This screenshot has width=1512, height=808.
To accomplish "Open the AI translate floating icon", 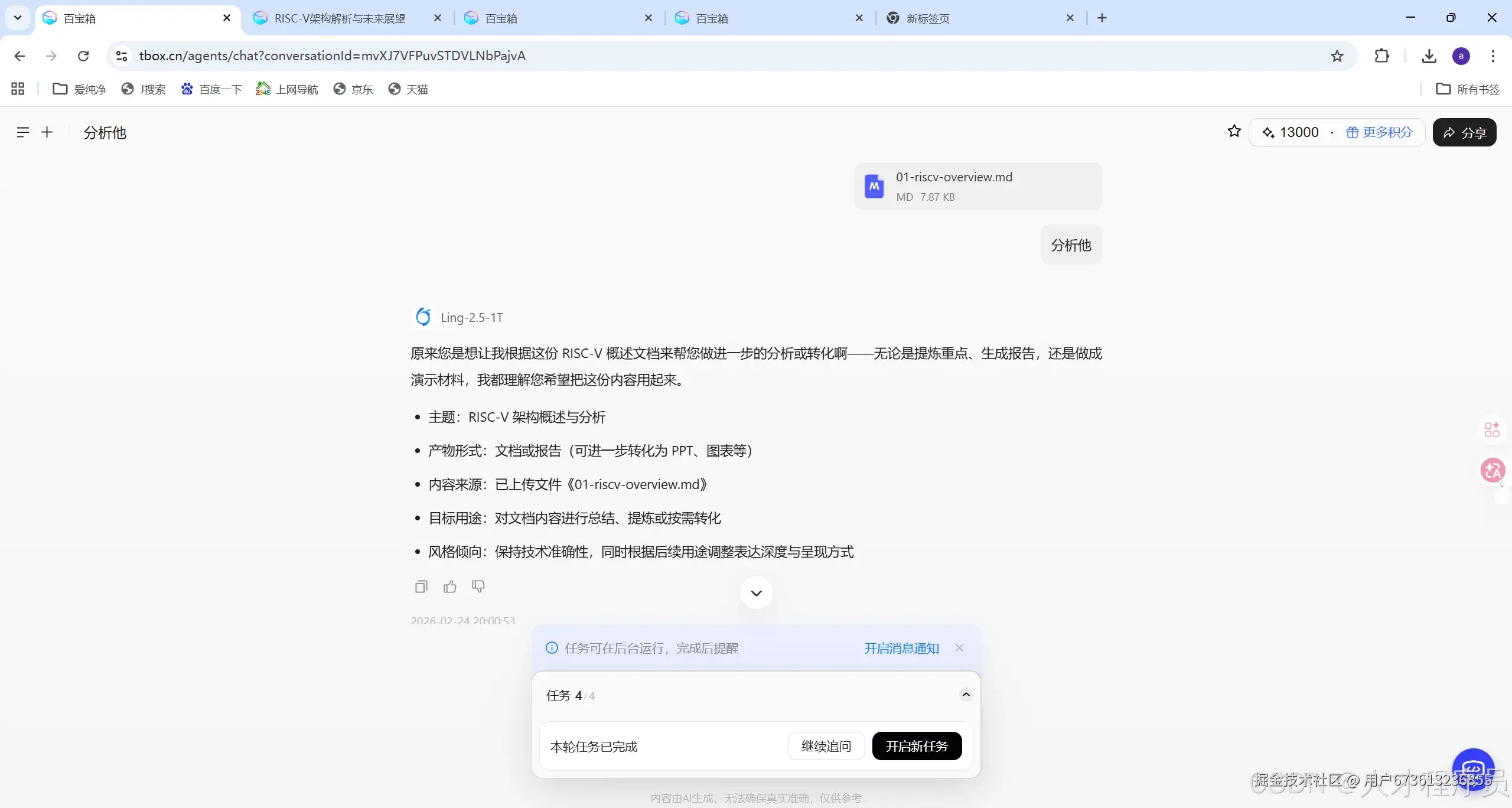I will coord(1493,470).
